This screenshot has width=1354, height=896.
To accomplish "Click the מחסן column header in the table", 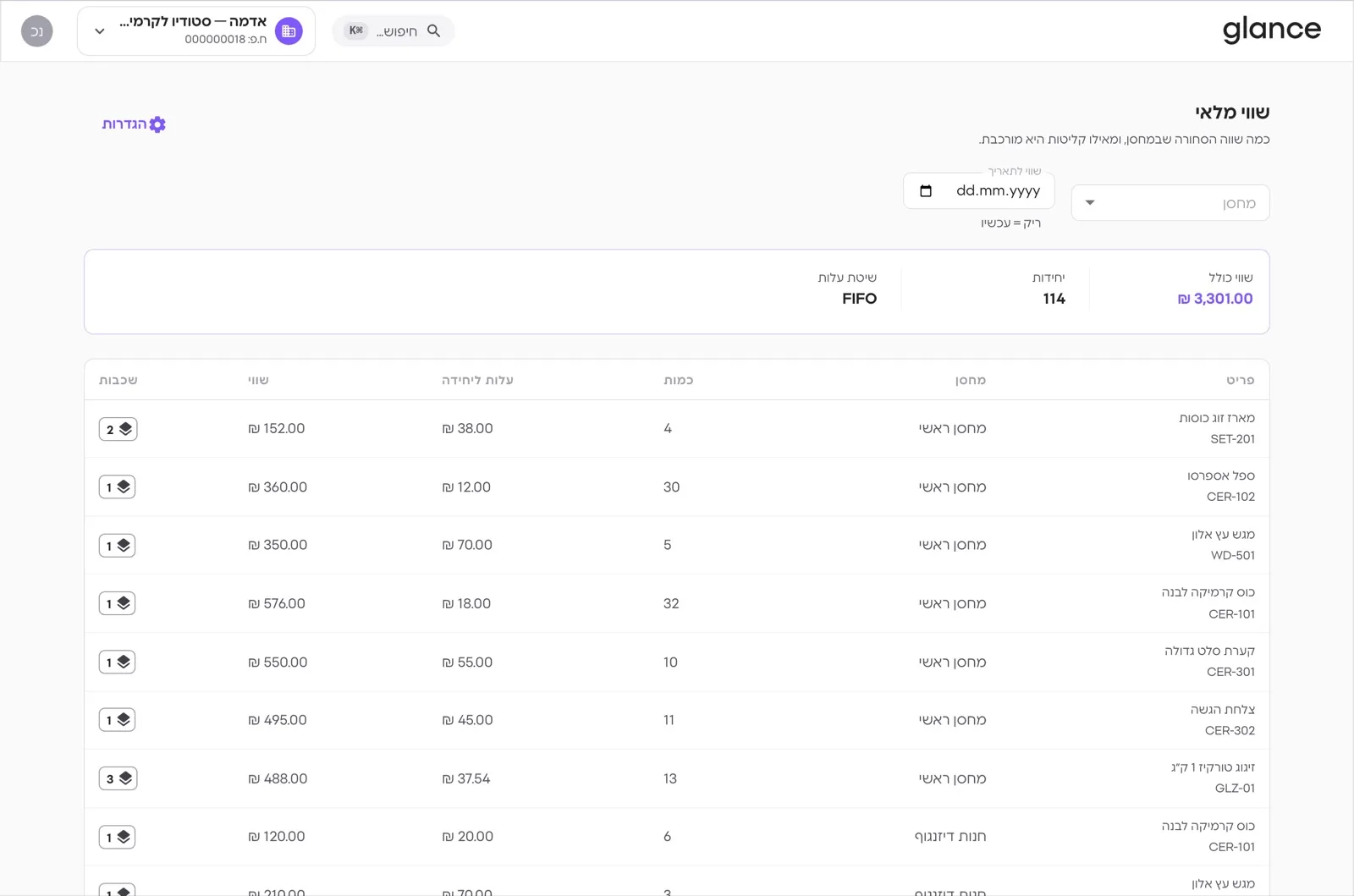I will coord(971,380).
